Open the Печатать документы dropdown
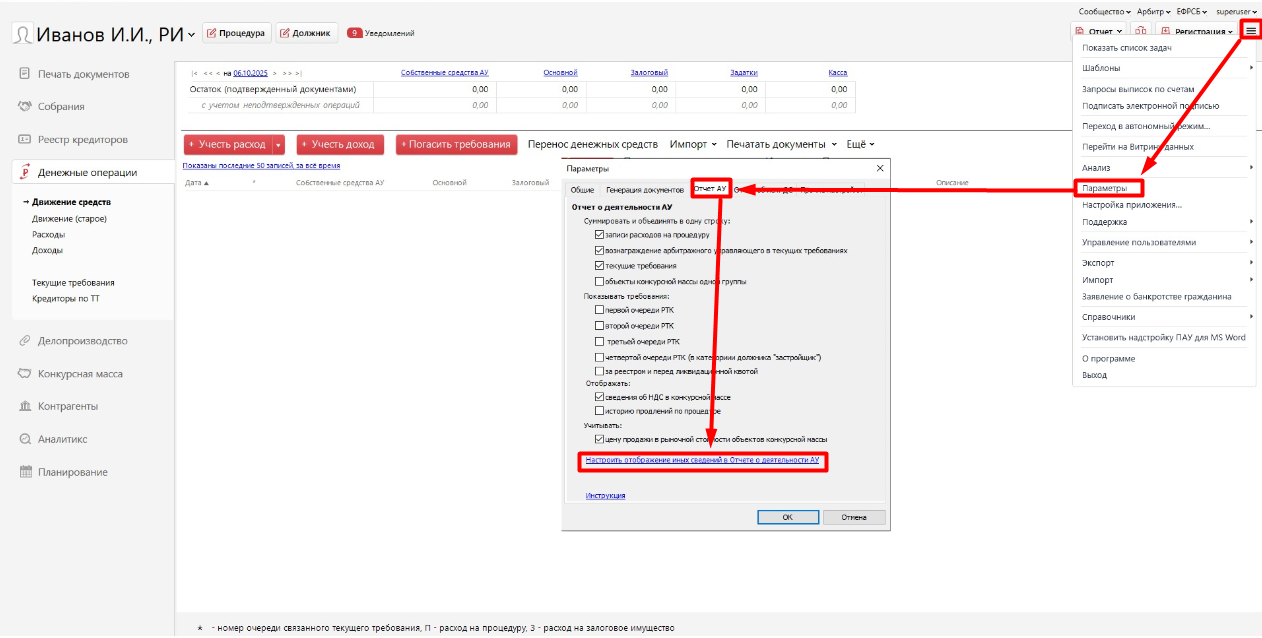The width and height of the screenshot is (1262, 638). [782, 144]
